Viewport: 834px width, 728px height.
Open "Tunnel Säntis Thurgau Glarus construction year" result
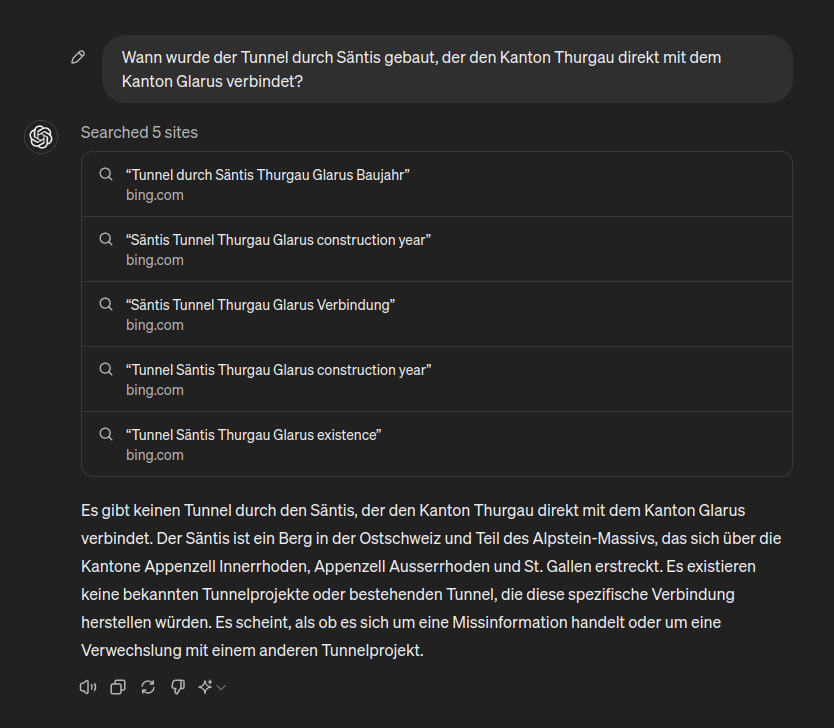[278, 370]
